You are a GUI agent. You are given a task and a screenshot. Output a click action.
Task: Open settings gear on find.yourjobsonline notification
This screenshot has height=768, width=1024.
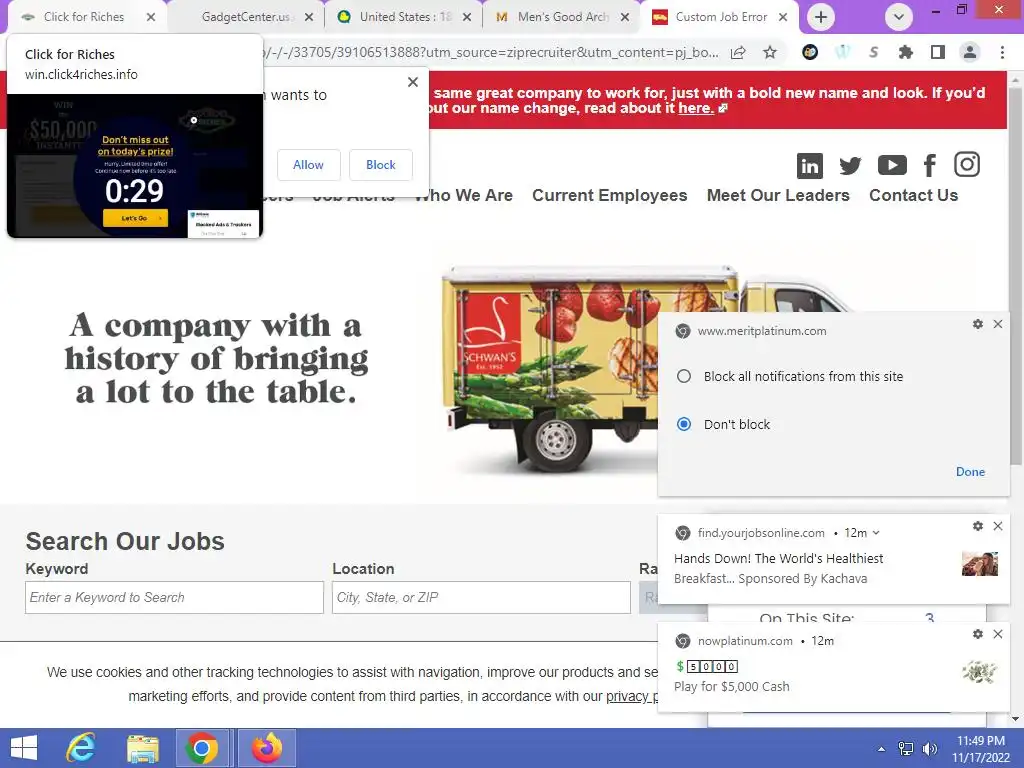pyautogui.click(x=978, y=526)
